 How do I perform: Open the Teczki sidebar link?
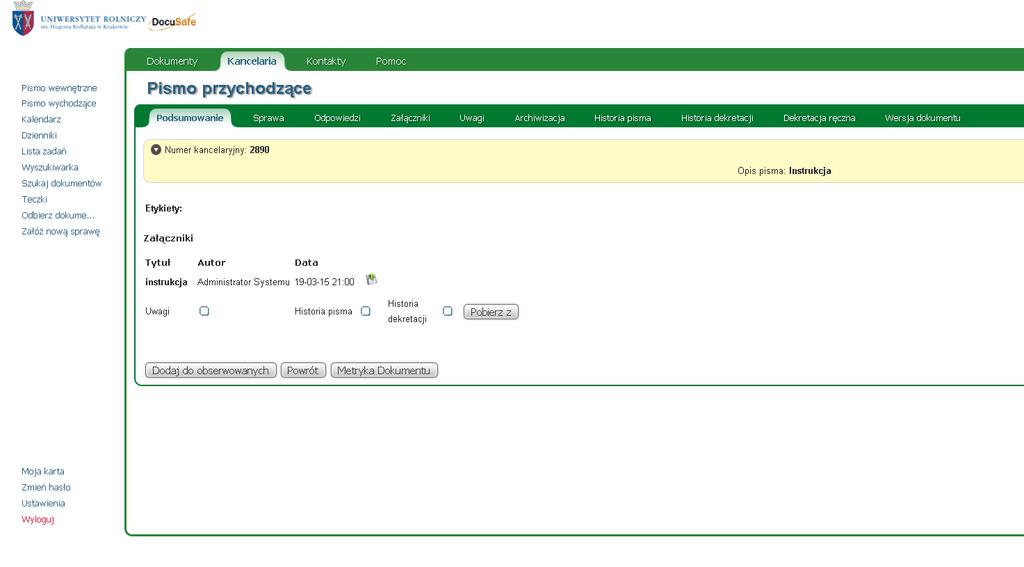[x=35, y=200]
